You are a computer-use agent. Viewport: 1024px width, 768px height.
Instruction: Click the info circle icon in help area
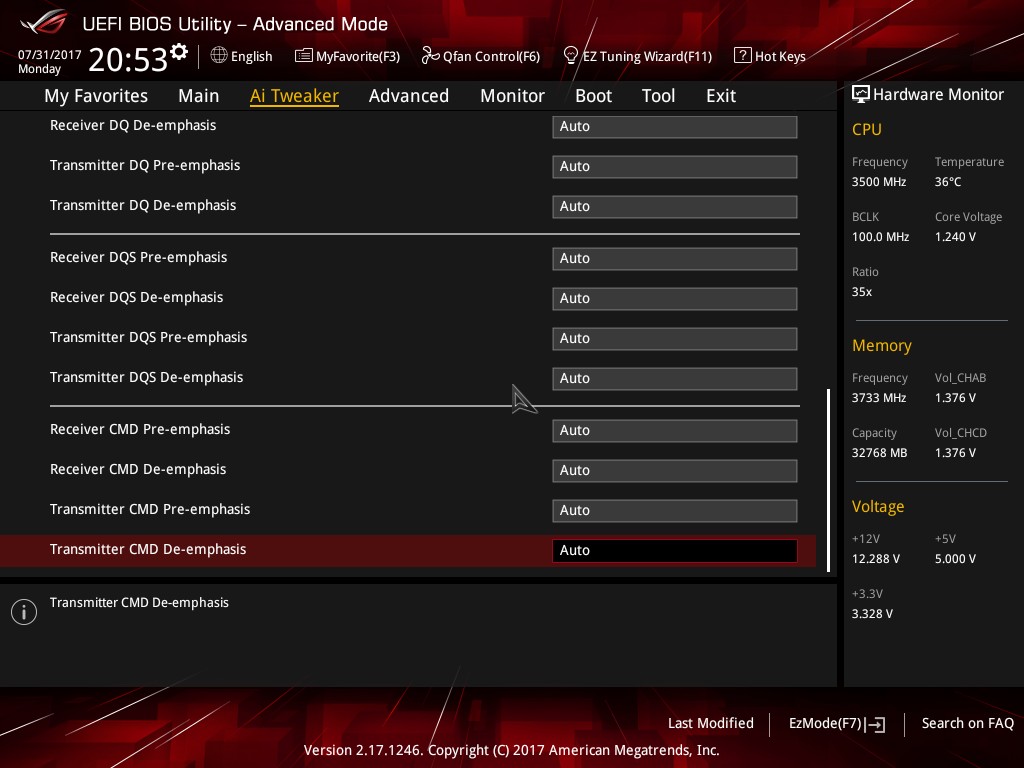[x=24, y=612]
